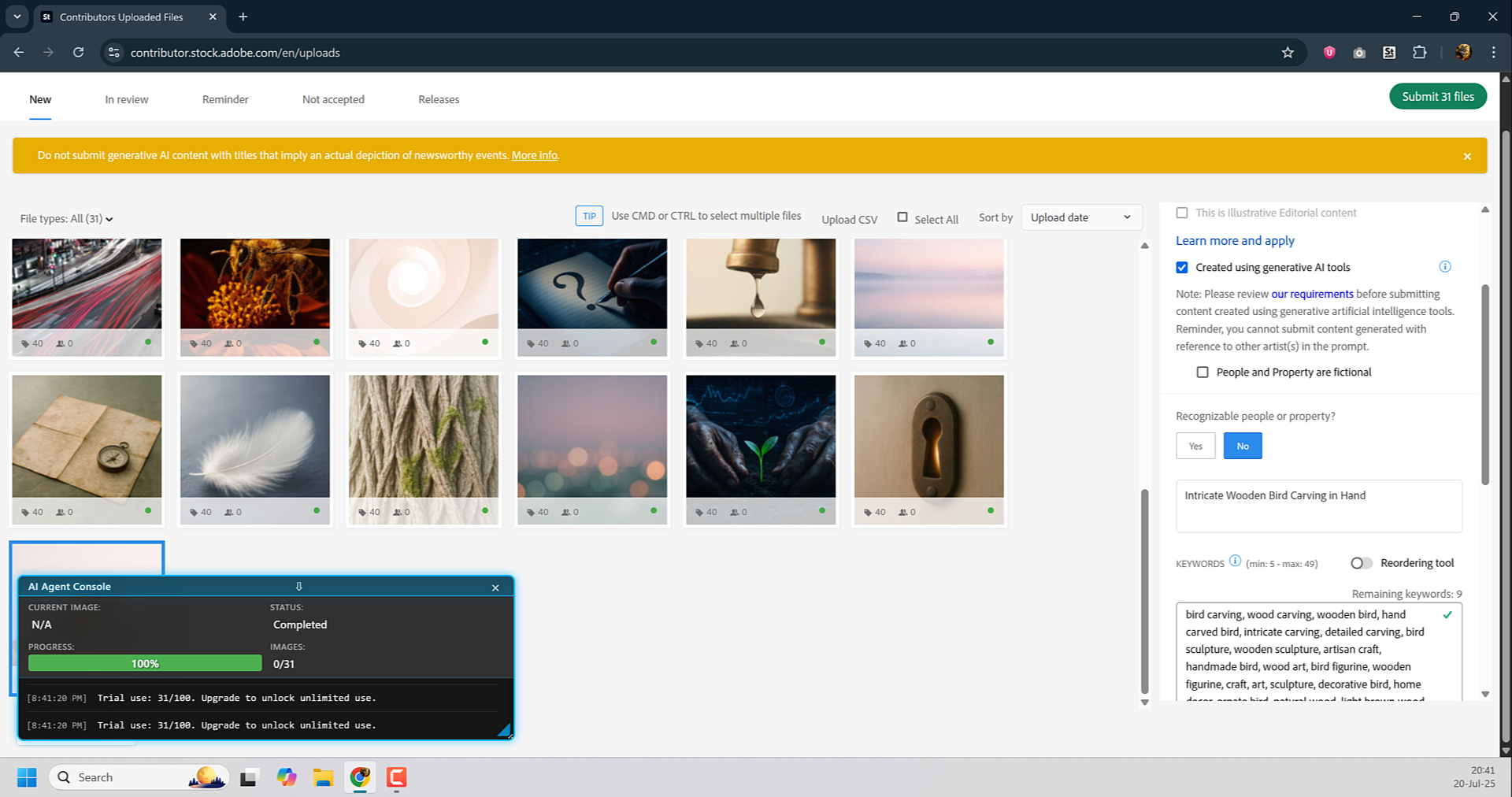Click the pin icon in AI Agent Console
Viewport: 1512px width, 797px height.
pos(298,587)
